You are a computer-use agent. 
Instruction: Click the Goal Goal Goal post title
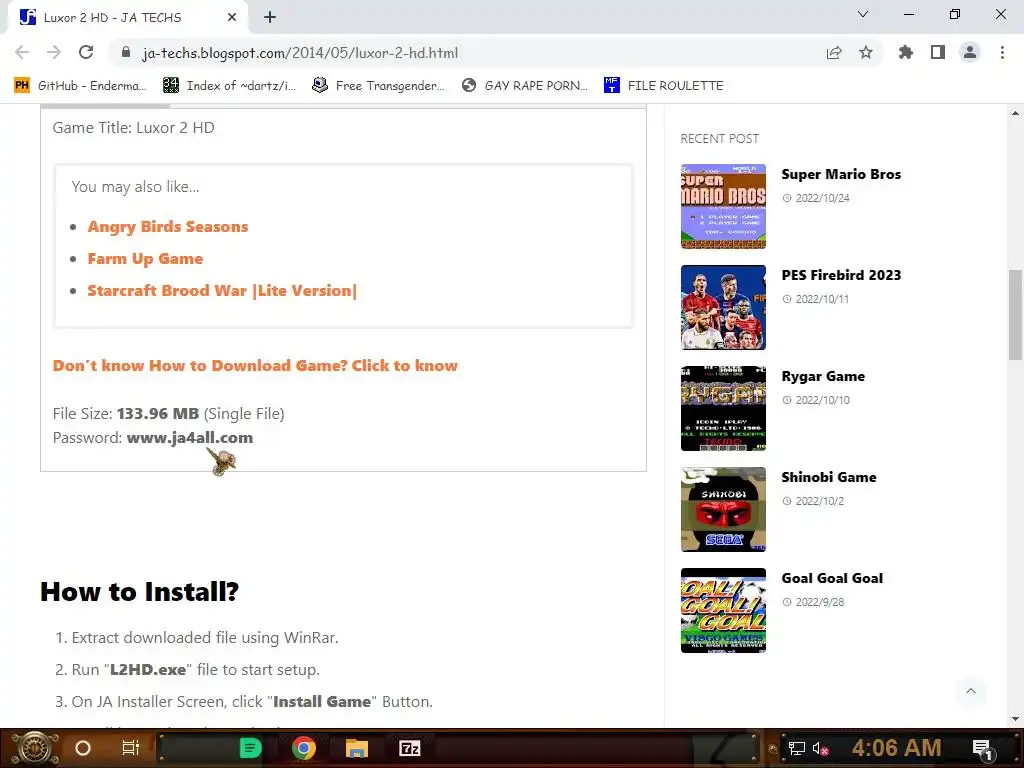point(832,578)
